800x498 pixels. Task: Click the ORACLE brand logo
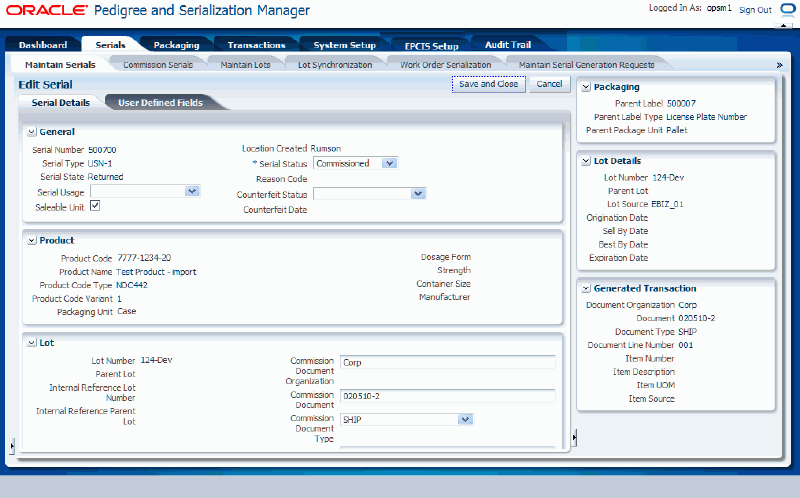[47, 10]
